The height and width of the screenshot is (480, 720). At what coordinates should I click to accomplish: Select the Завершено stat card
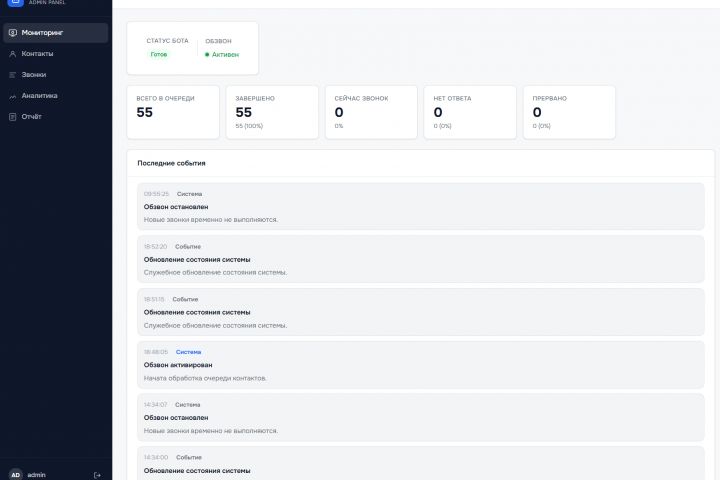270,112
